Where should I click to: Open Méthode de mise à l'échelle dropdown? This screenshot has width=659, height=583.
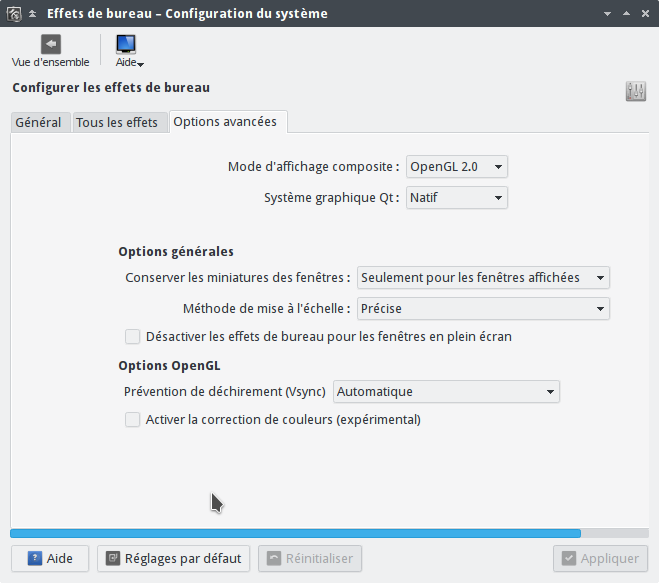(483, 309)
